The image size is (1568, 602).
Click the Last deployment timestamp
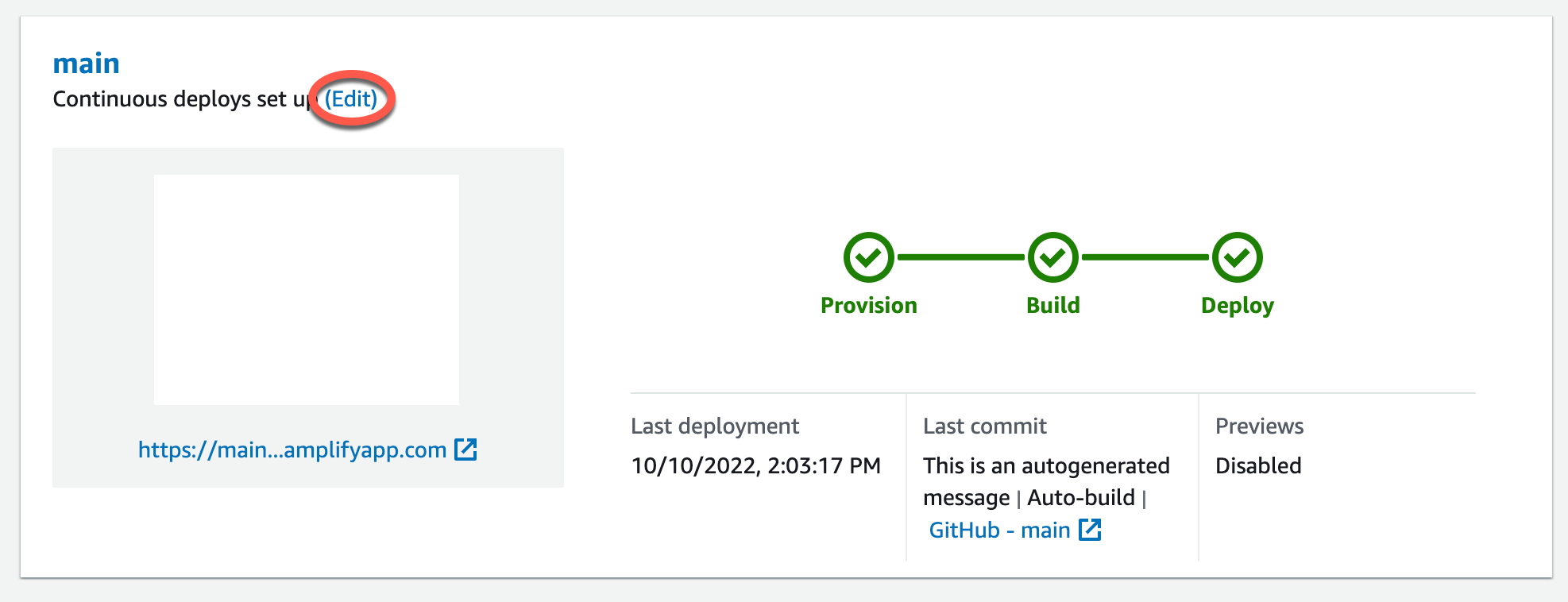755,465
